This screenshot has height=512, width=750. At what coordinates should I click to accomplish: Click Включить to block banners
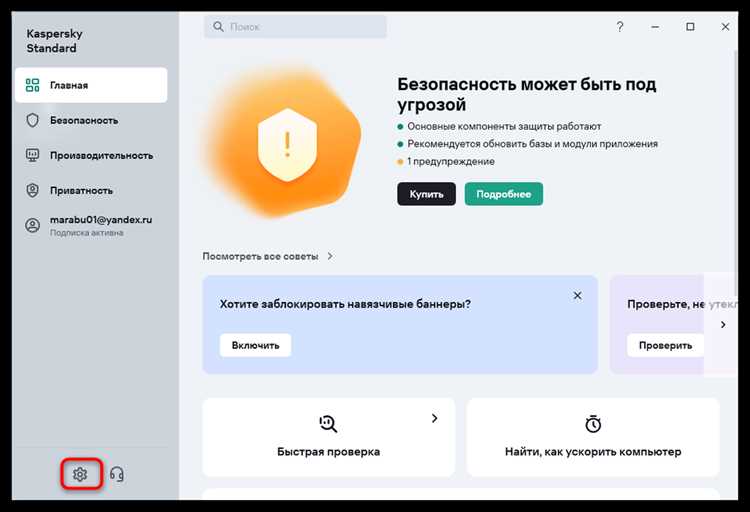tap(255, 345)
